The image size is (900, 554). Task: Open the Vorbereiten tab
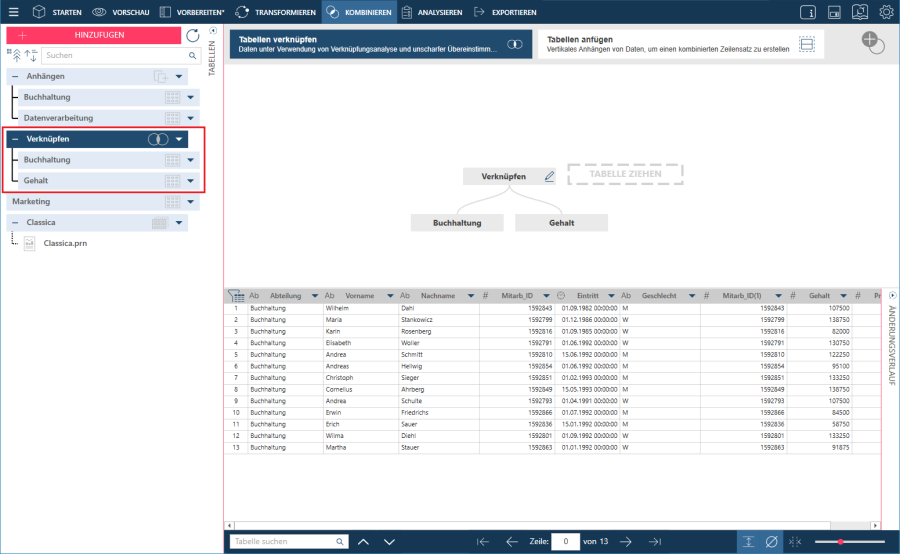(192, 12)
